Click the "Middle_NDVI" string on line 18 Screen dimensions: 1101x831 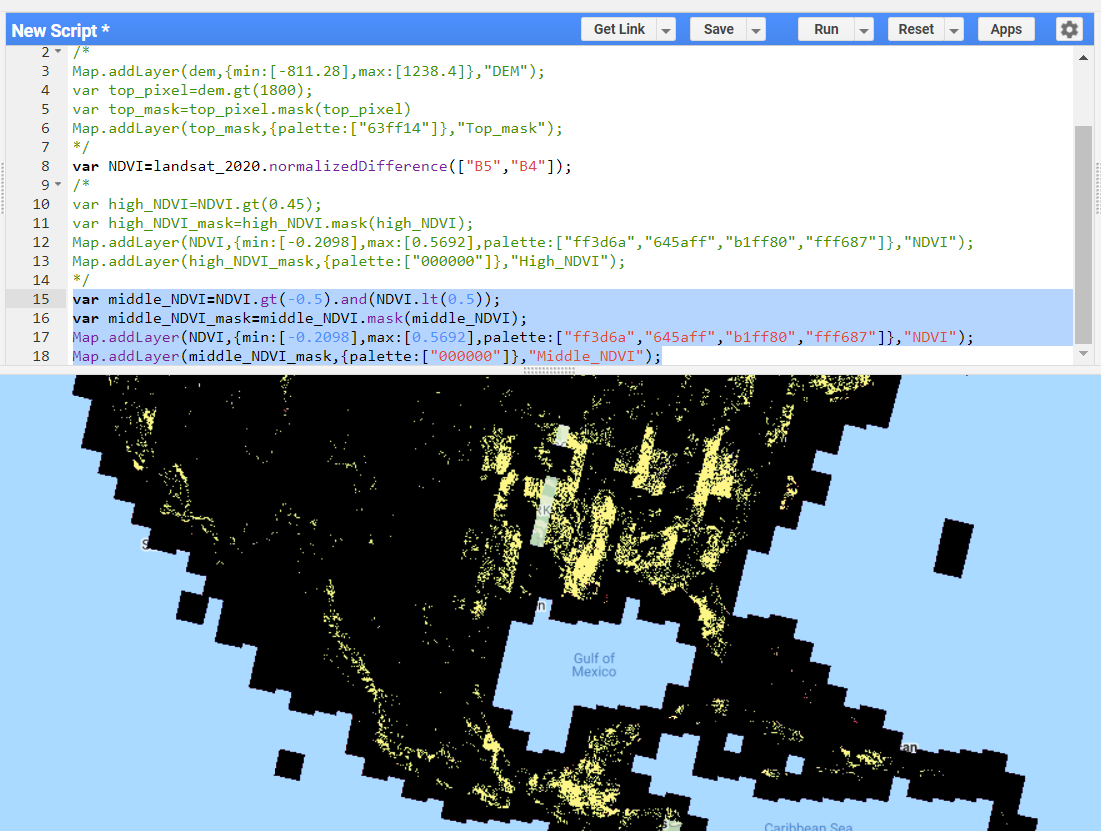586,356
